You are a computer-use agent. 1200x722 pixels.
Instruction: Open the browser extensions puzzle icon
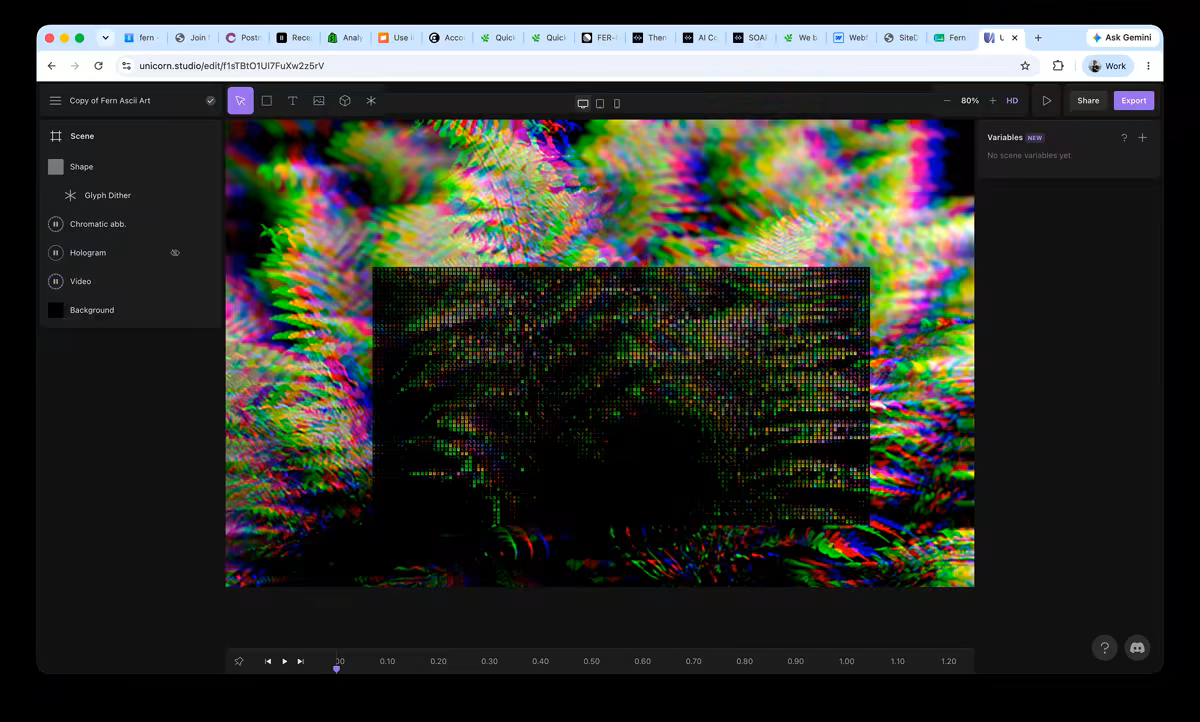[x=1058, y=66]
